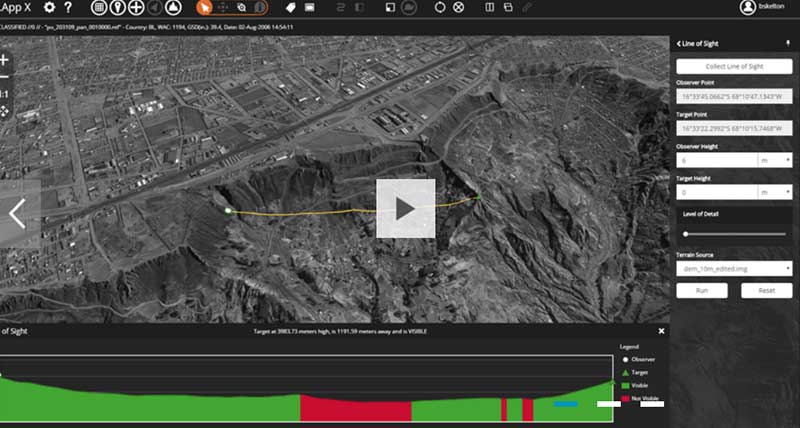
Task: Collapse the Line of Sight panel chevron
Action: [679, 44]
